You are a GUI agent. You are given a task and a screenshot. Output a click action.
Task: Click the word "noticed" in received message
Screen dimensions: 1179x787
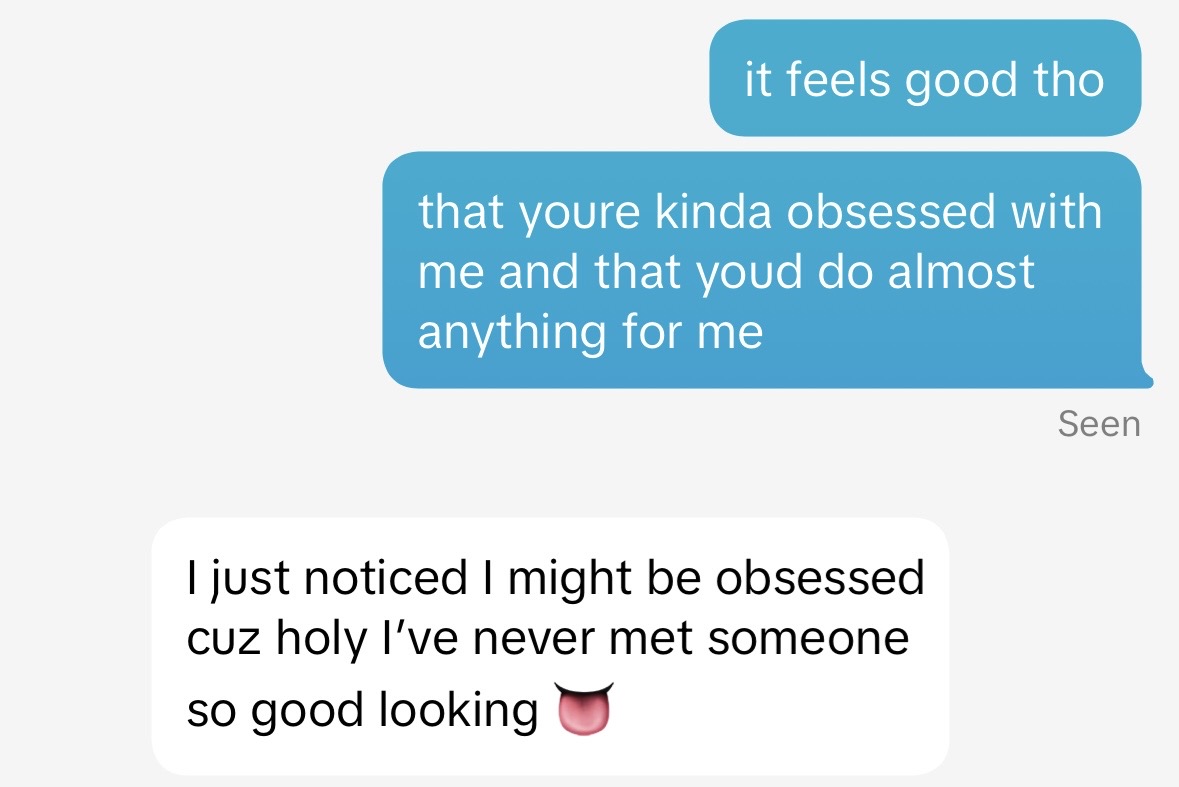pyautogui.click(x=385, y=578)
